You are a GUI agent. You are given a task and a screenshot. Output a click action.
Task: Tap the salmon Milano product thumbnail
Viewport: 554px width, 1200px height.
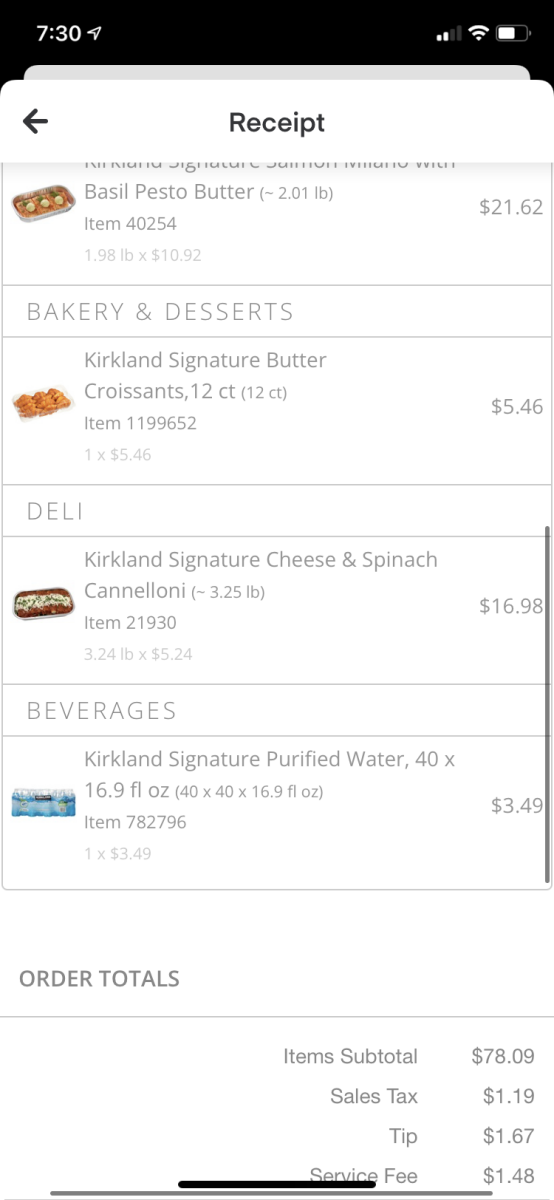tap(44, 206)
